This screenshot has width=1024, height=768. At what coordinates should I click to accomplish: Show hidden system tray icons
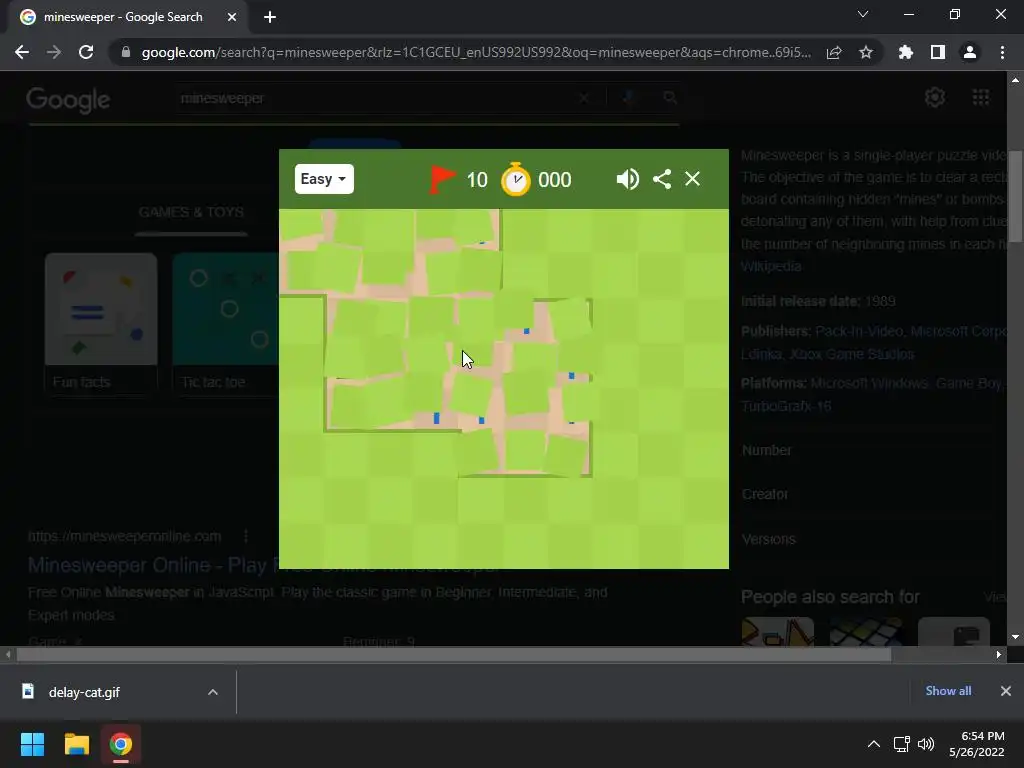coord(873,744)
